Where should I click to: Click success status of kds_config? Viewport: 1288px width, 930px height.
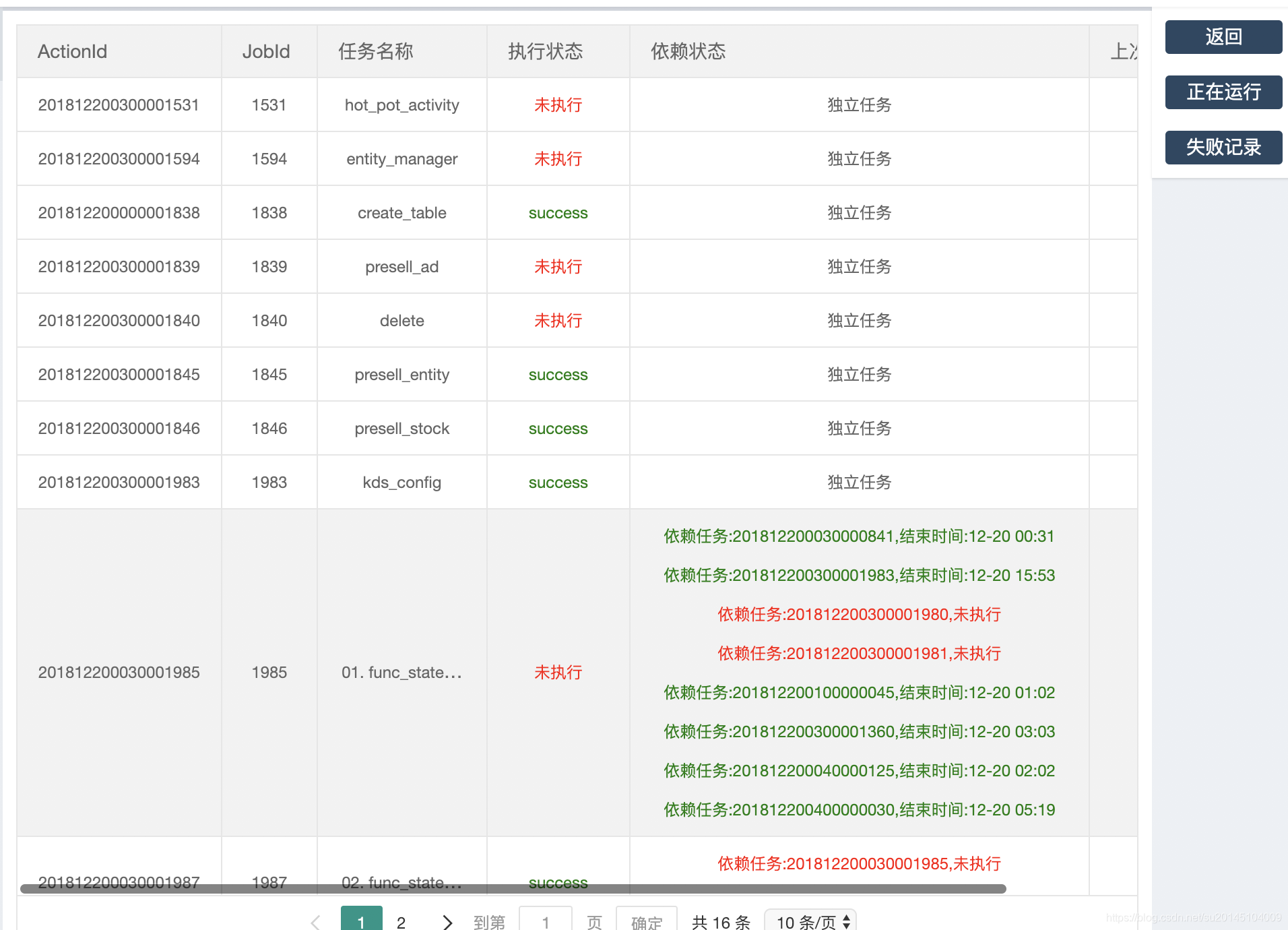[558, 483]
